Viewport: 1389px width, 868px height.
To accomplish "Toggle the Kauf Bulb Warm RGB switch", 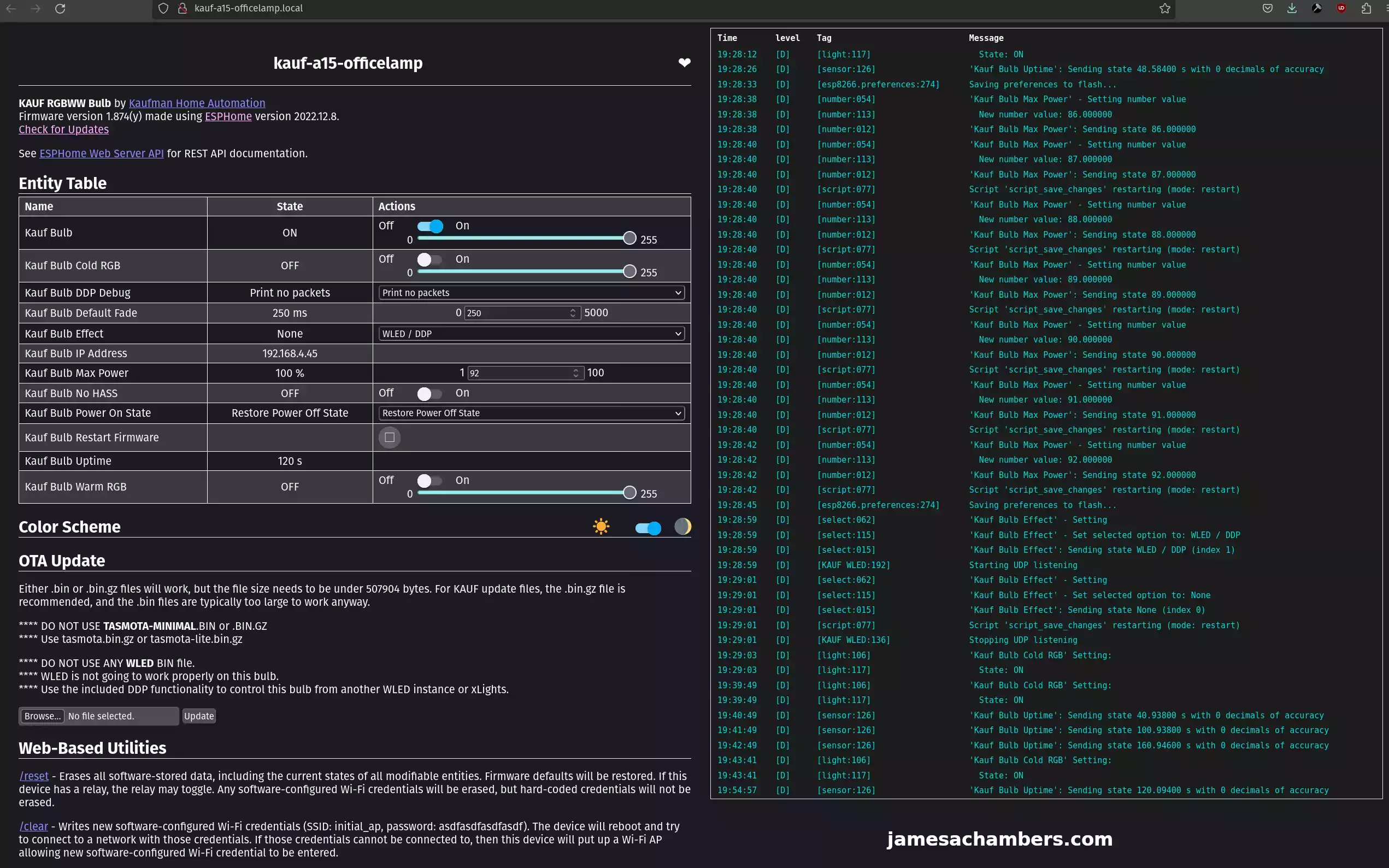I will pos(425,480).
